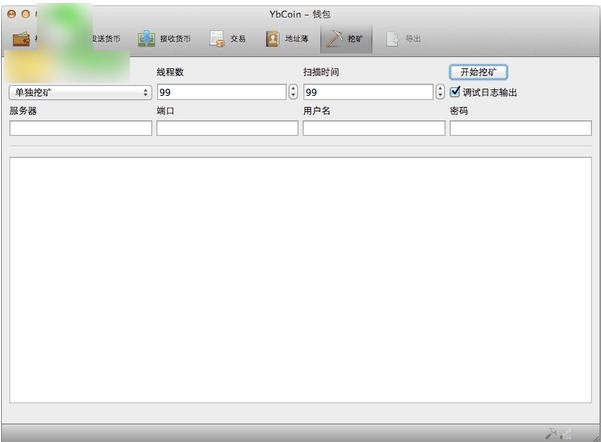
Task: Click the 开始挖矿 start mining button
Action: coord(478,72)
